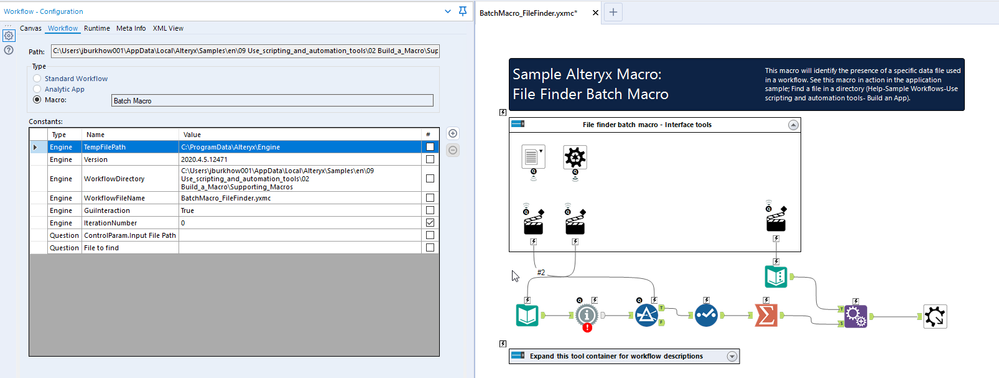
Task: Check the Version row checkbox
Action: pyautogui.click(x=430, y=159)
